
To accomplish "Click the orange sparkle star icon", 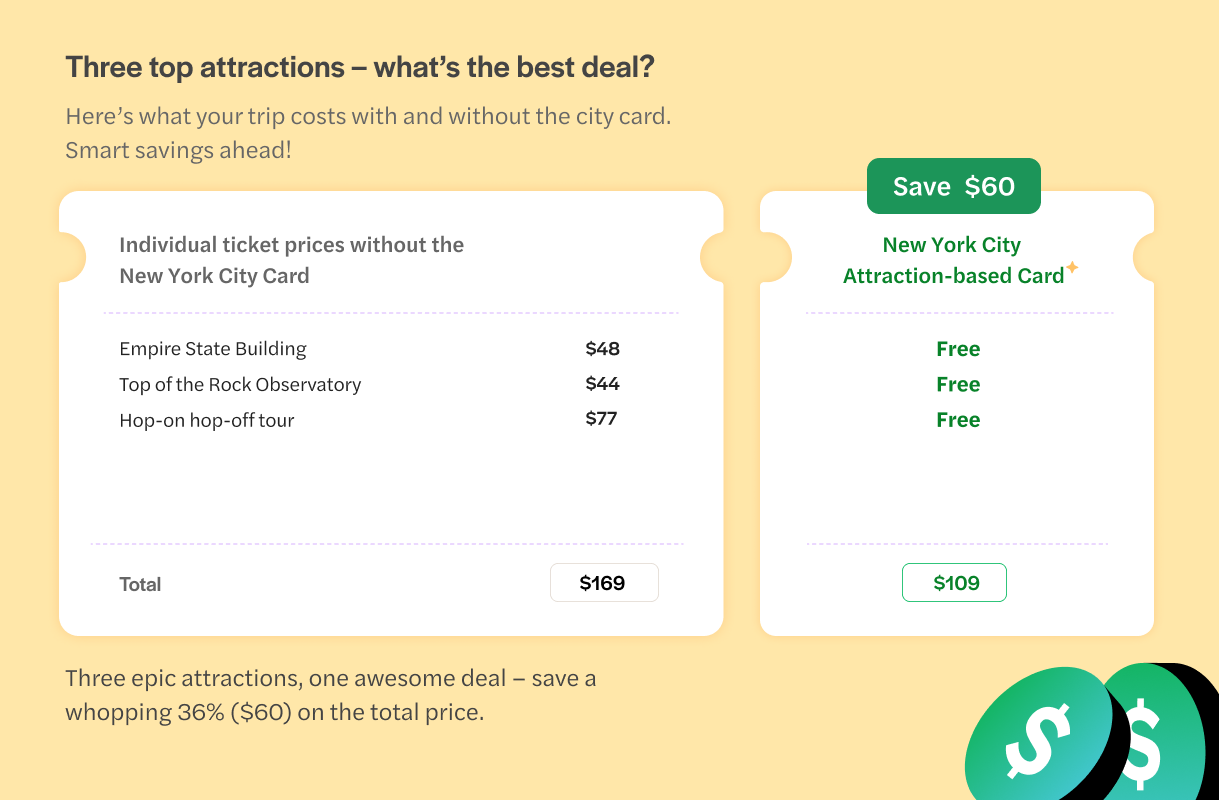I will [1072, 267].
